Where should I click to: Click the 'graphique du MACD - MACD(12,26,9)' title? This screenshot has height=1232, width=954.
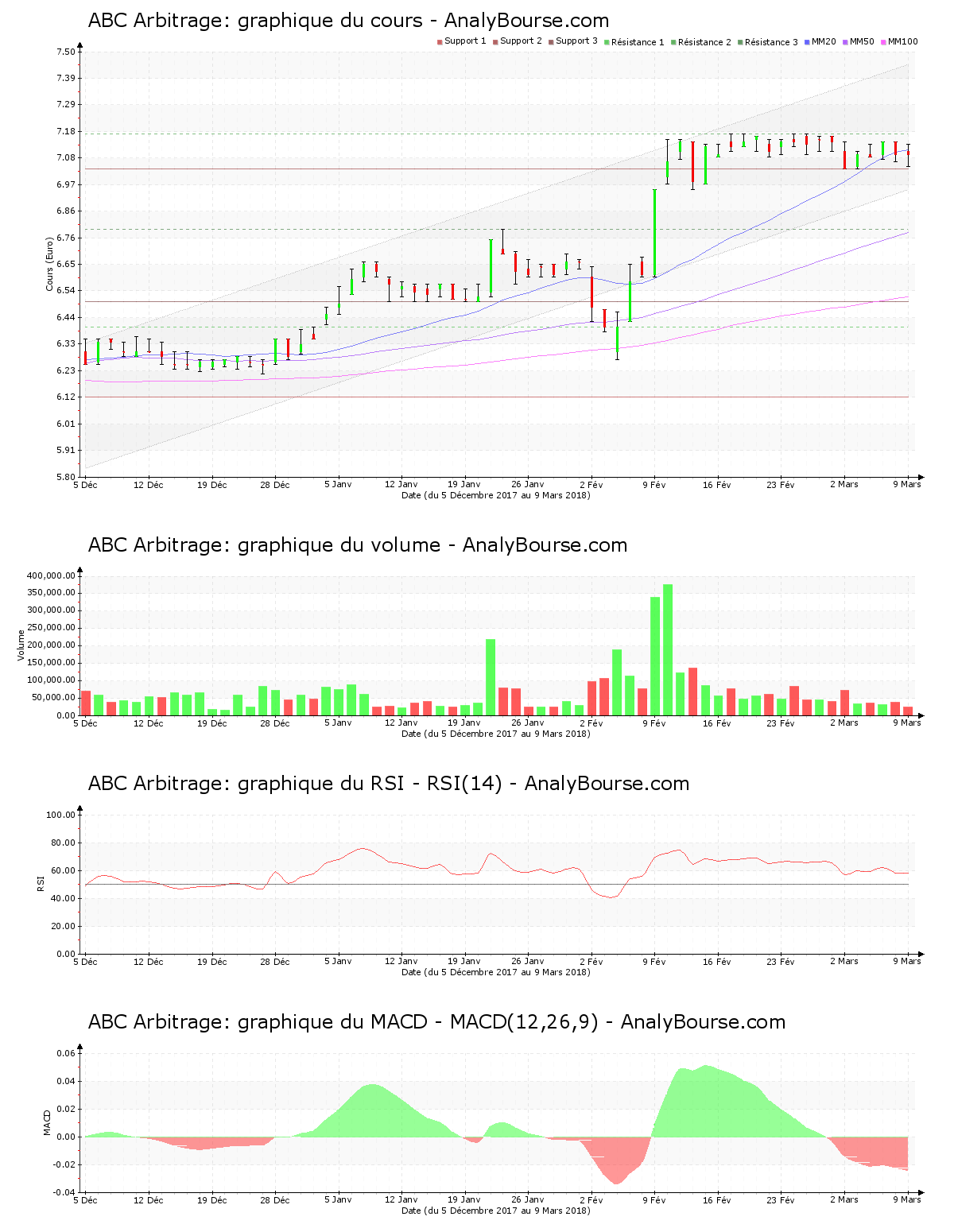tap(436, 1022)
